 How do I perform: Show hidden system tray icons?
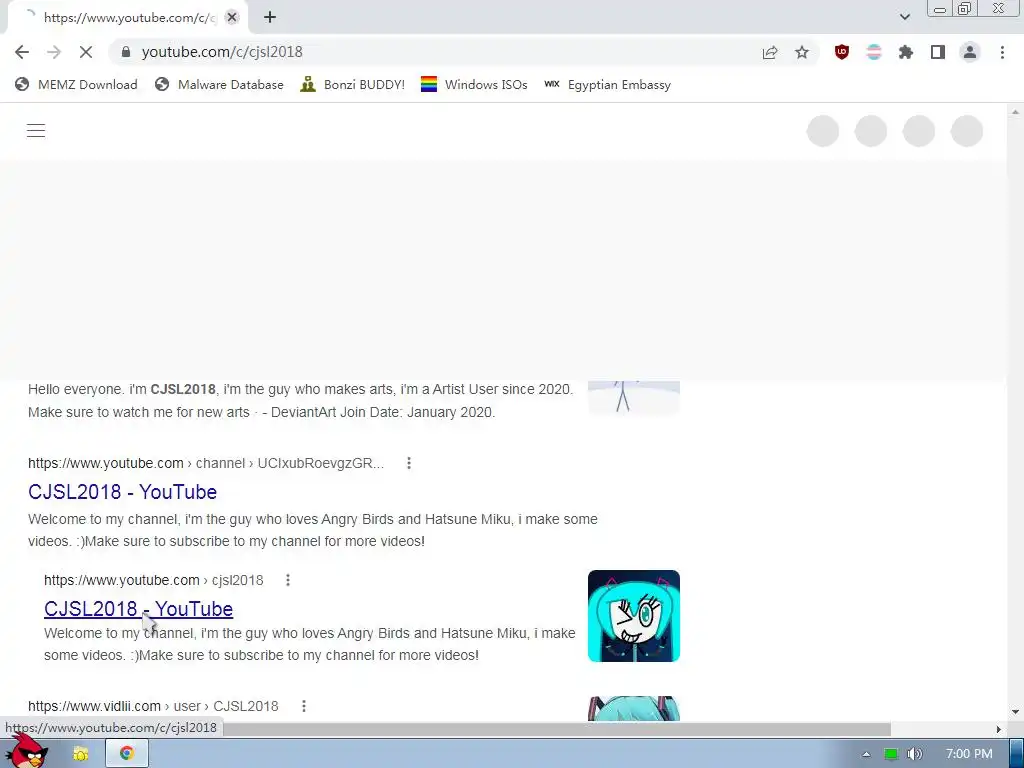[866, 754]
